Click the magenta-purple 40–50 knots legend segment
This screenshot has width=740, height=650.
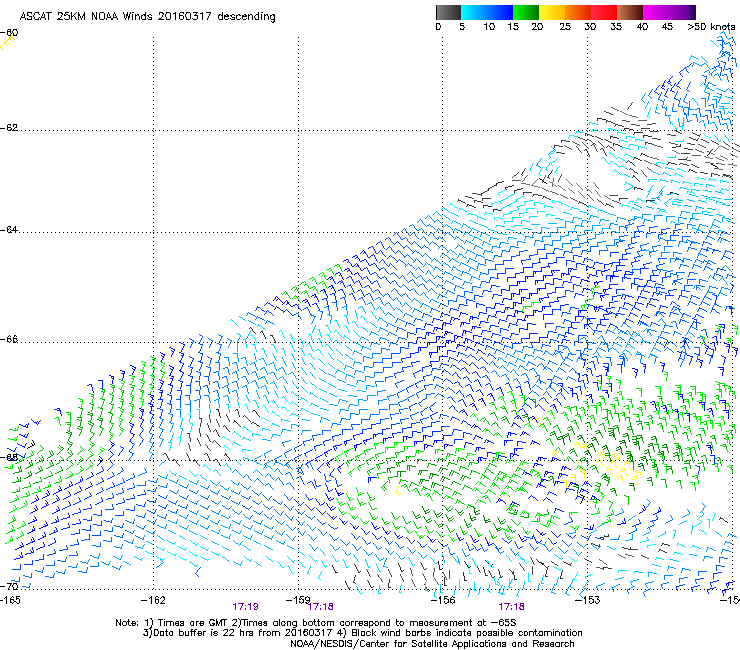pyautogui.click(x=669, y=12)
